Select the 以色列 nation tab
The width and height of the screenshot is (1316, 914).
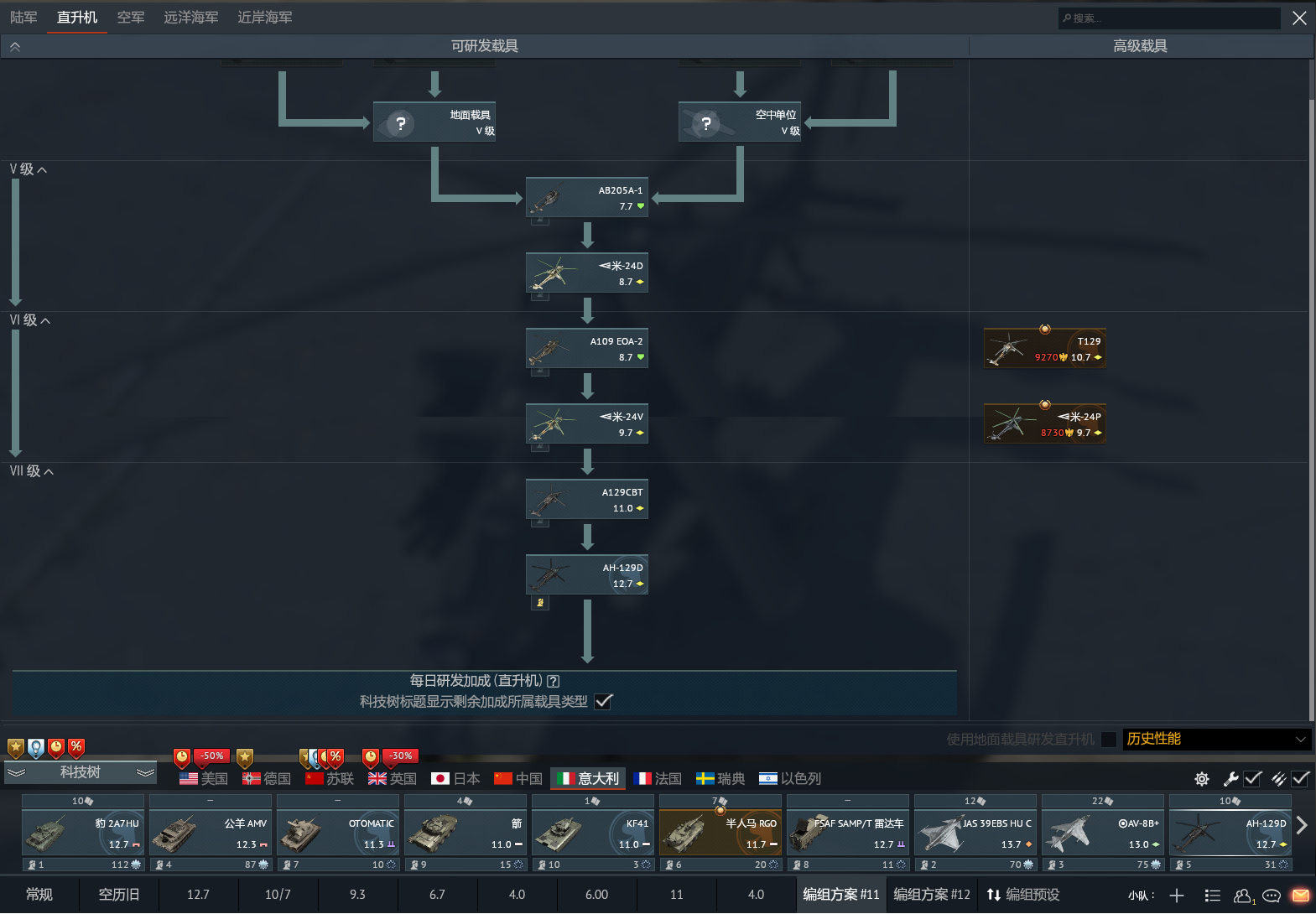(790, 779)
